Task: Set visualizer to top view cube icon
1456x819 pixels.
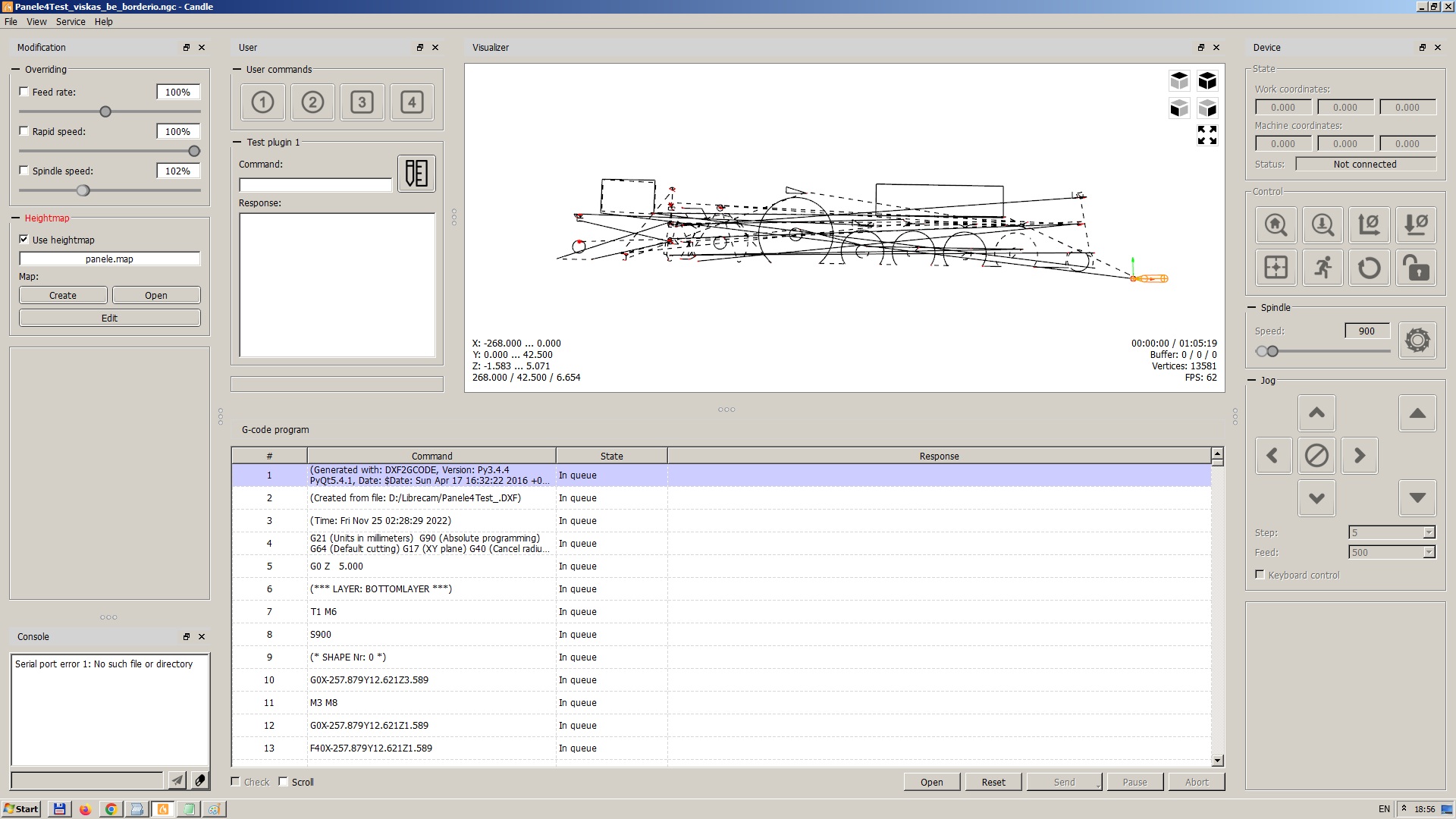Action: pos(1179,80)
